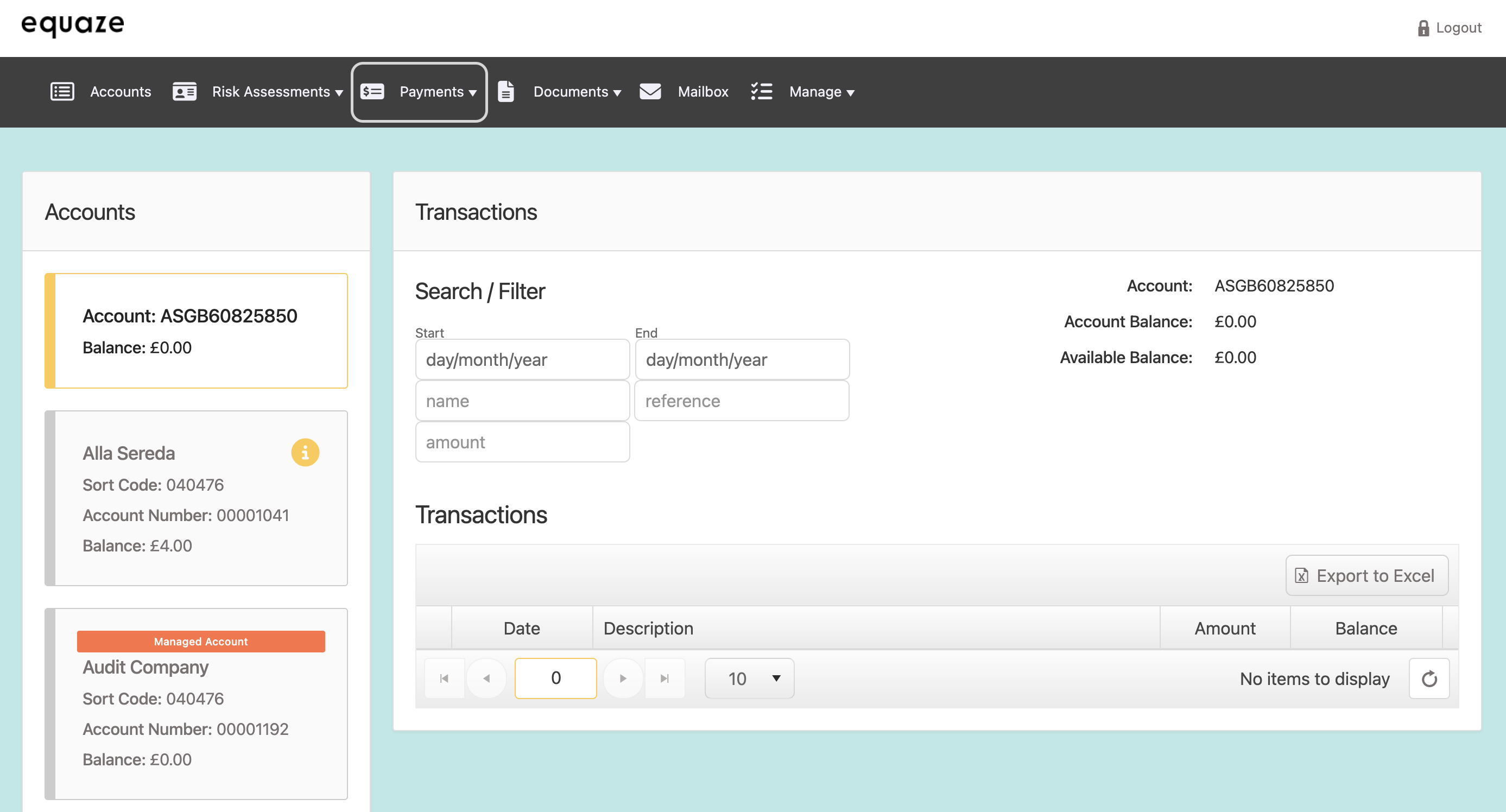Click the yellow info icon on Alla Sereda
1506x812 pixels.
(305, 453)
